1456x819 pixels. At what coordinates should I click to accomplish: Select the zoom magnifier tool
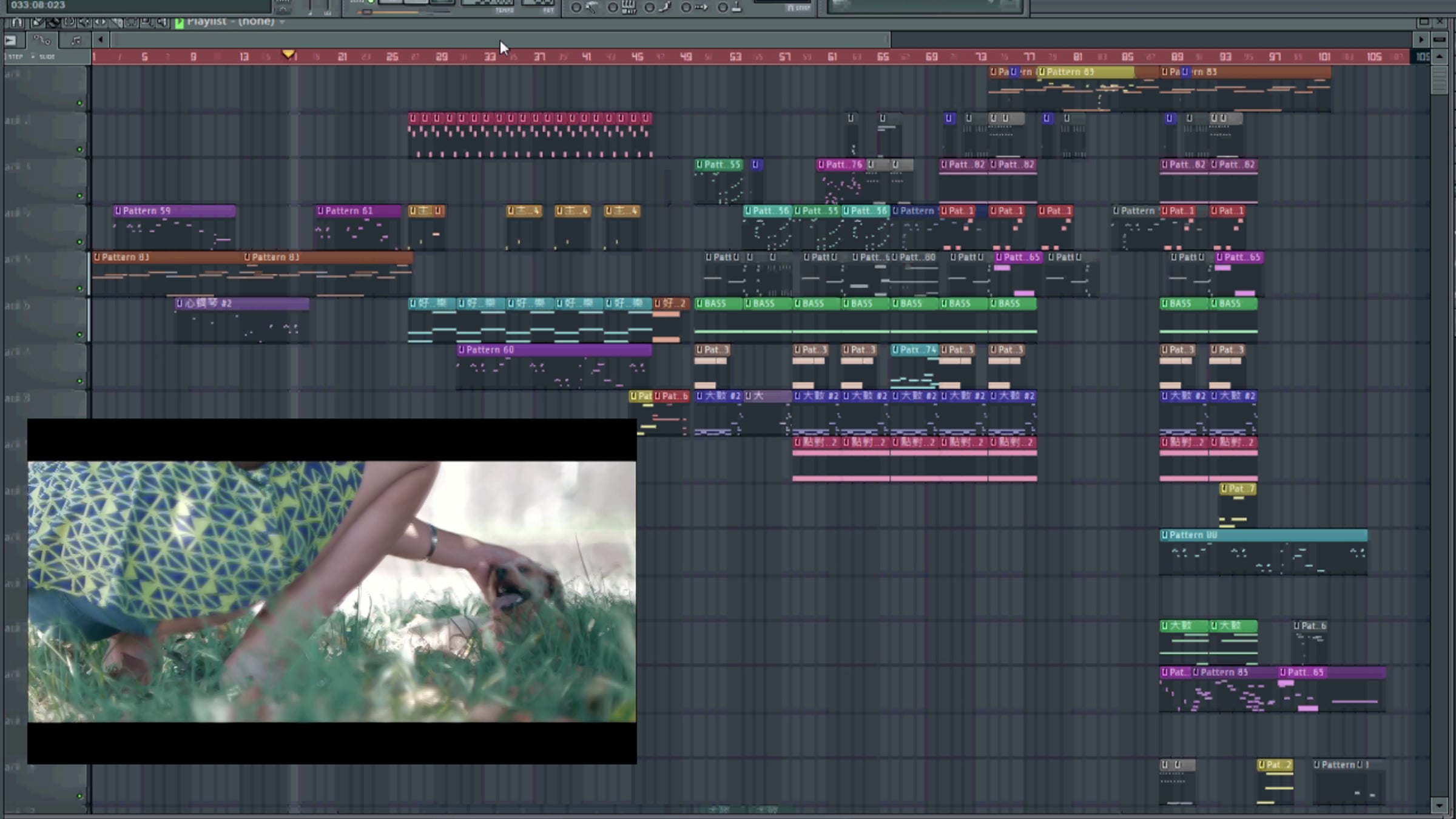pos(147,22)
